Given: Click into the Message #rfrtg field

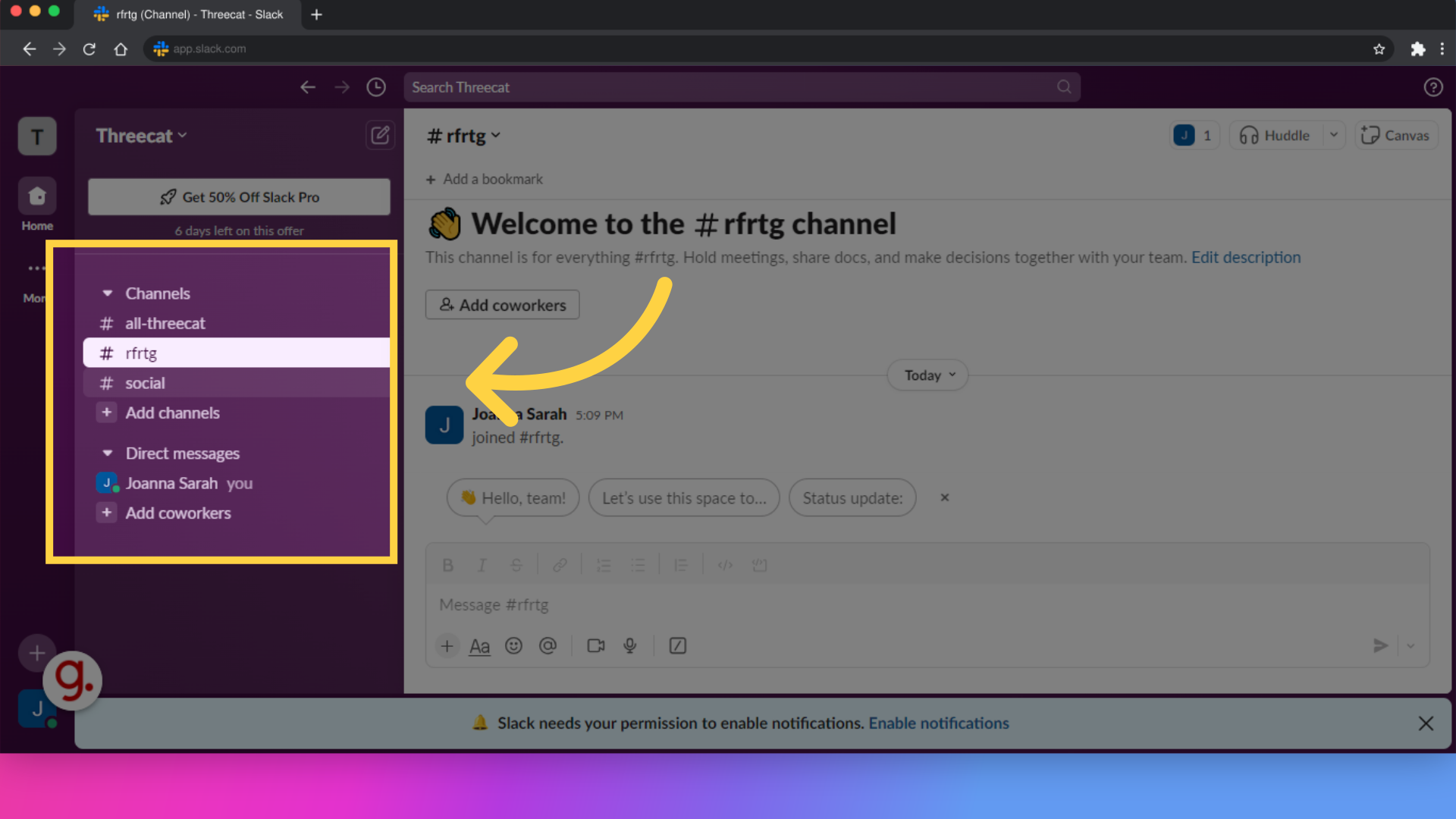Looking at the screenshot, I should pyautogui.click(x=927, y=605).
